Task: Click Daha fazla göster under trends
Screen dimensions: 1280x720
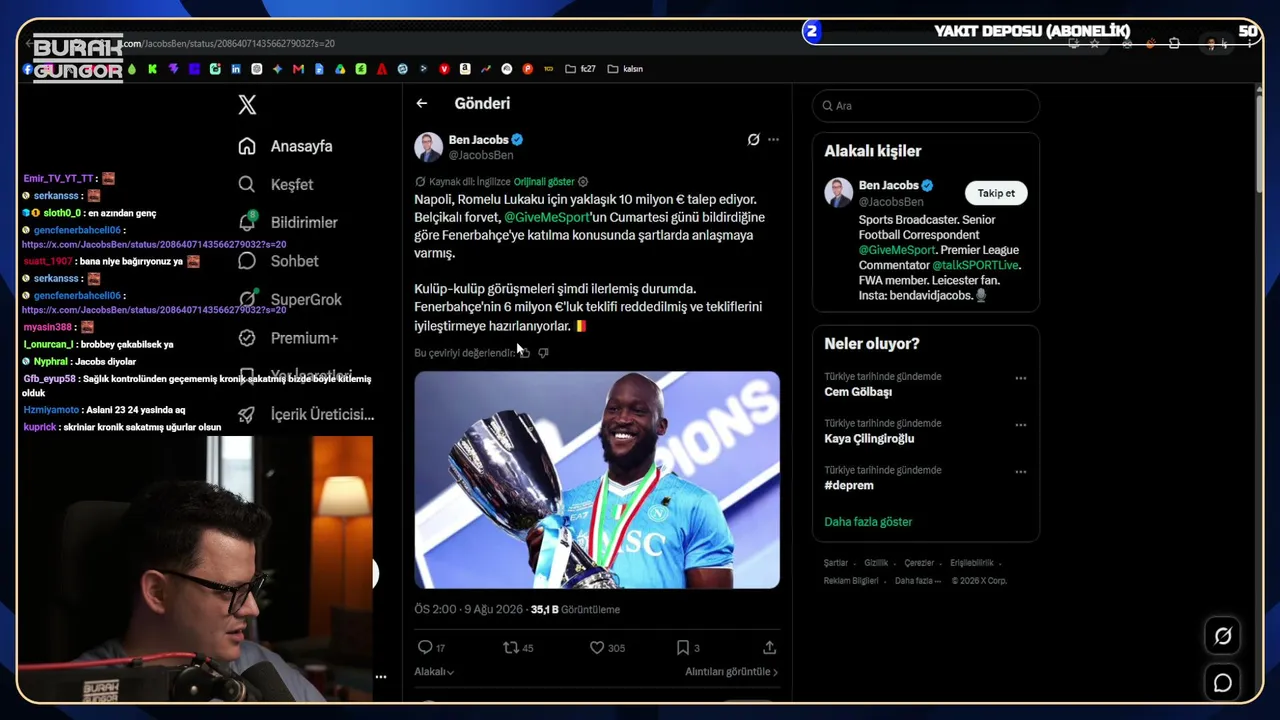Action: (x=868, y=522)
